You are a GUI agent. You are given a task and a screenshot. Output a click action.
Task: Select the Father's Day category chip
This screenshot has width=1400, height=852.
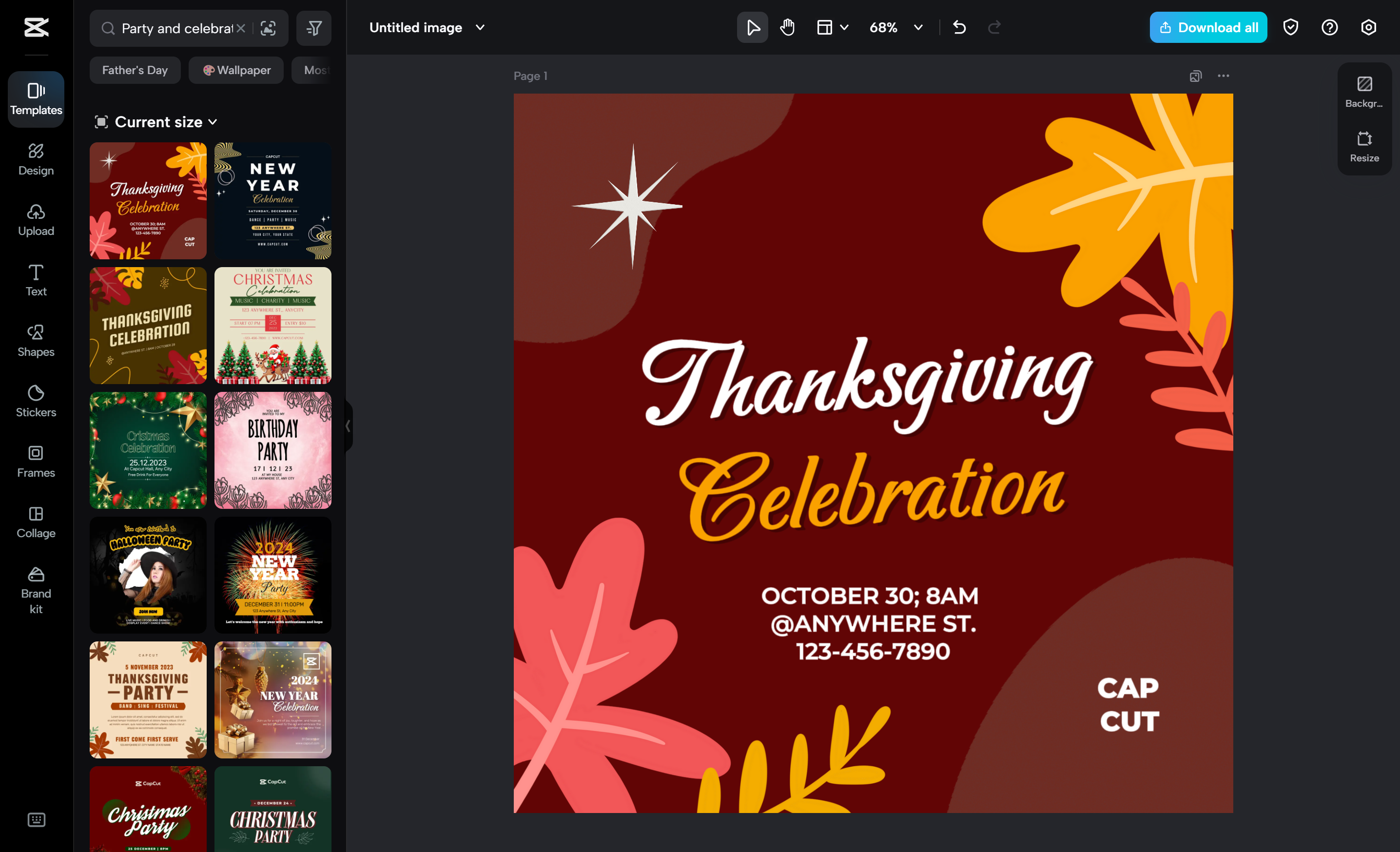[135, 70]
